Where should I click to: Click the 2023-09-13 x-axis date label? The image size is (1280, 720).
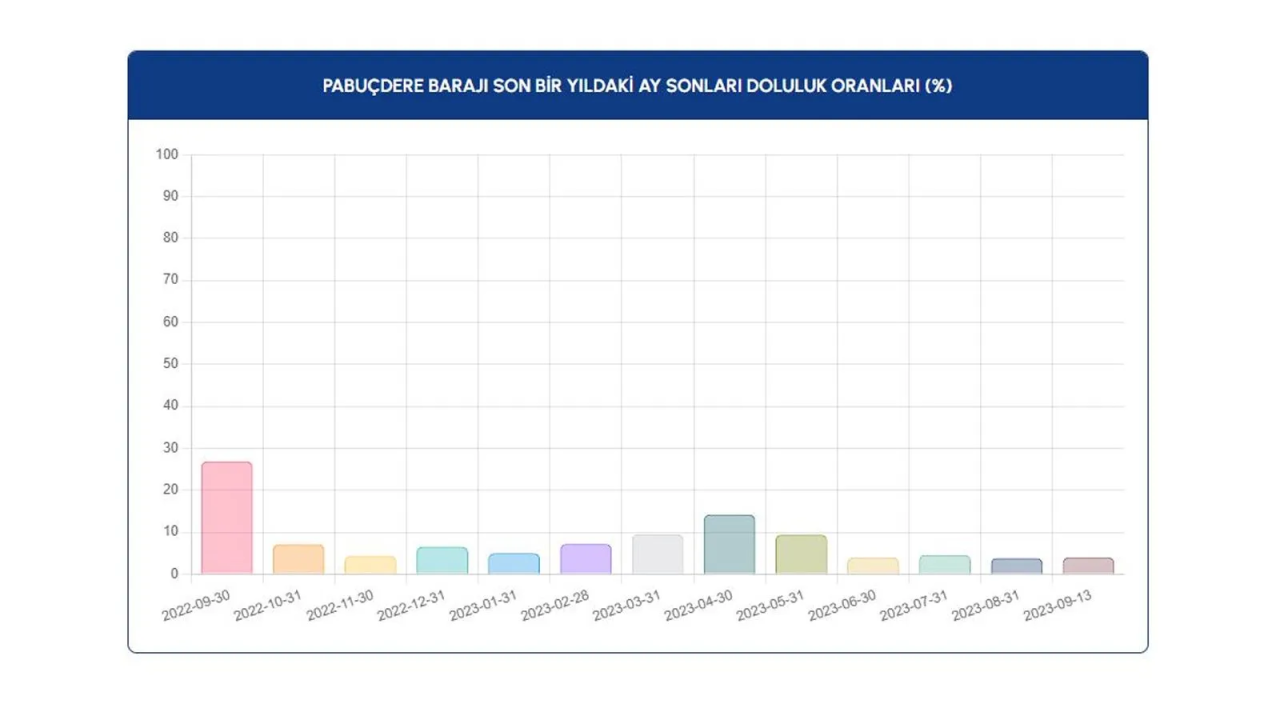click(1058, 606)
